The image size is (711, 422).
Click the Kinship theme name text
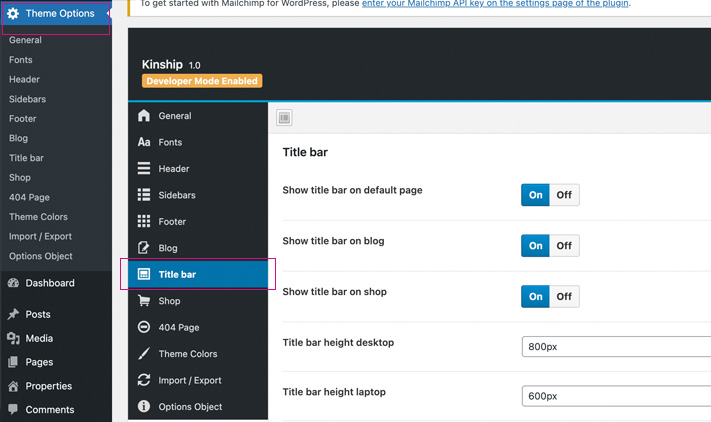[x=162, y=64]
